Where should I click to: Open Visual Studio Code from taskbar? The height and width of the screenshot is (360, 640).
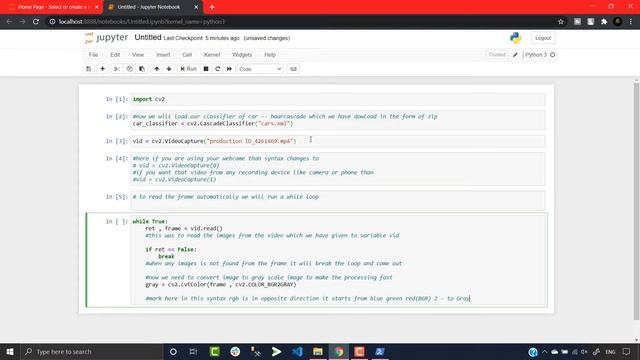click(297, 351)
